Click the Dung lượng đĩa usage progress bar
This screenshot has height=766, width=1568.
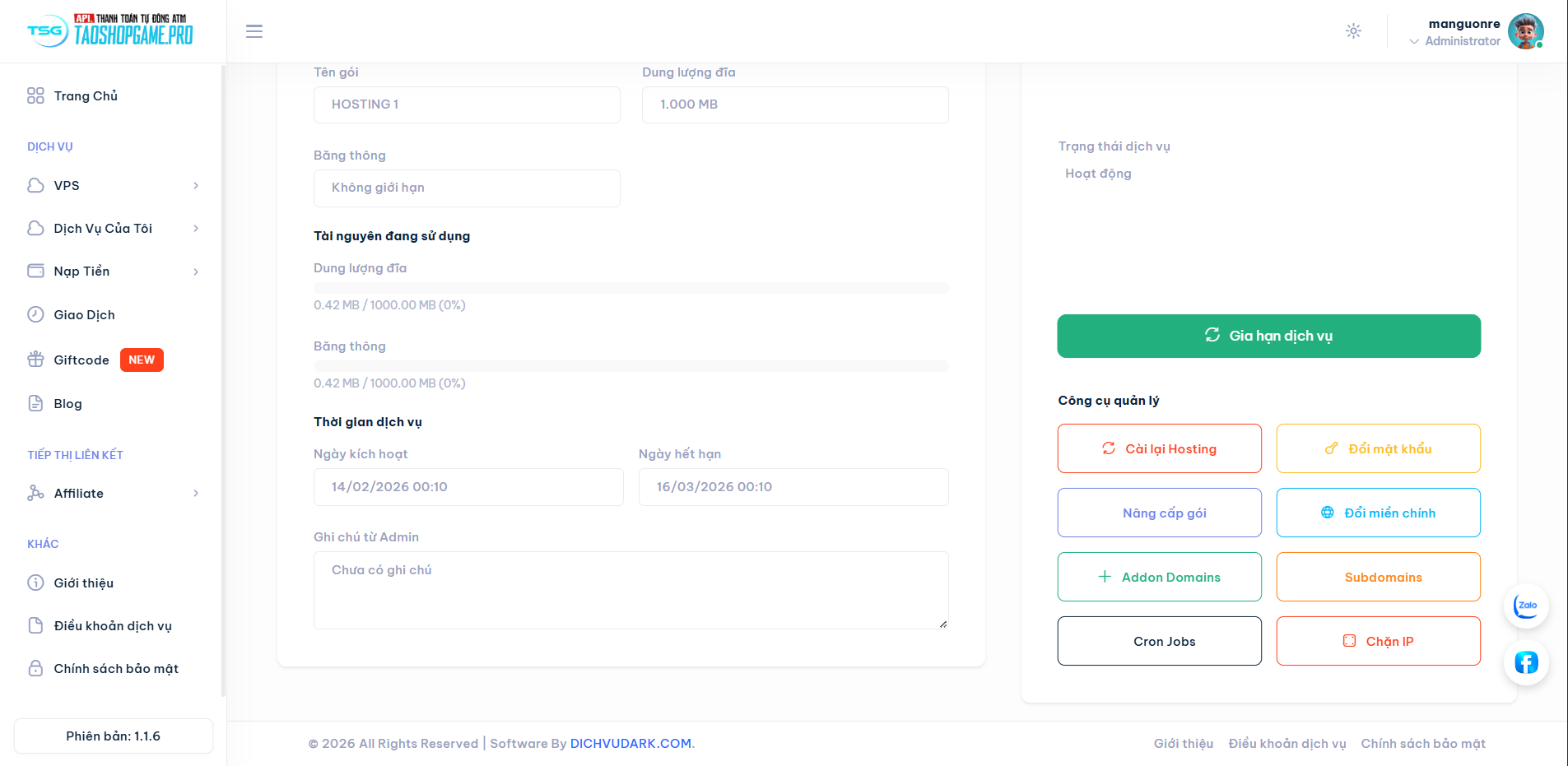pyautogui.click(x=630, y=288)
